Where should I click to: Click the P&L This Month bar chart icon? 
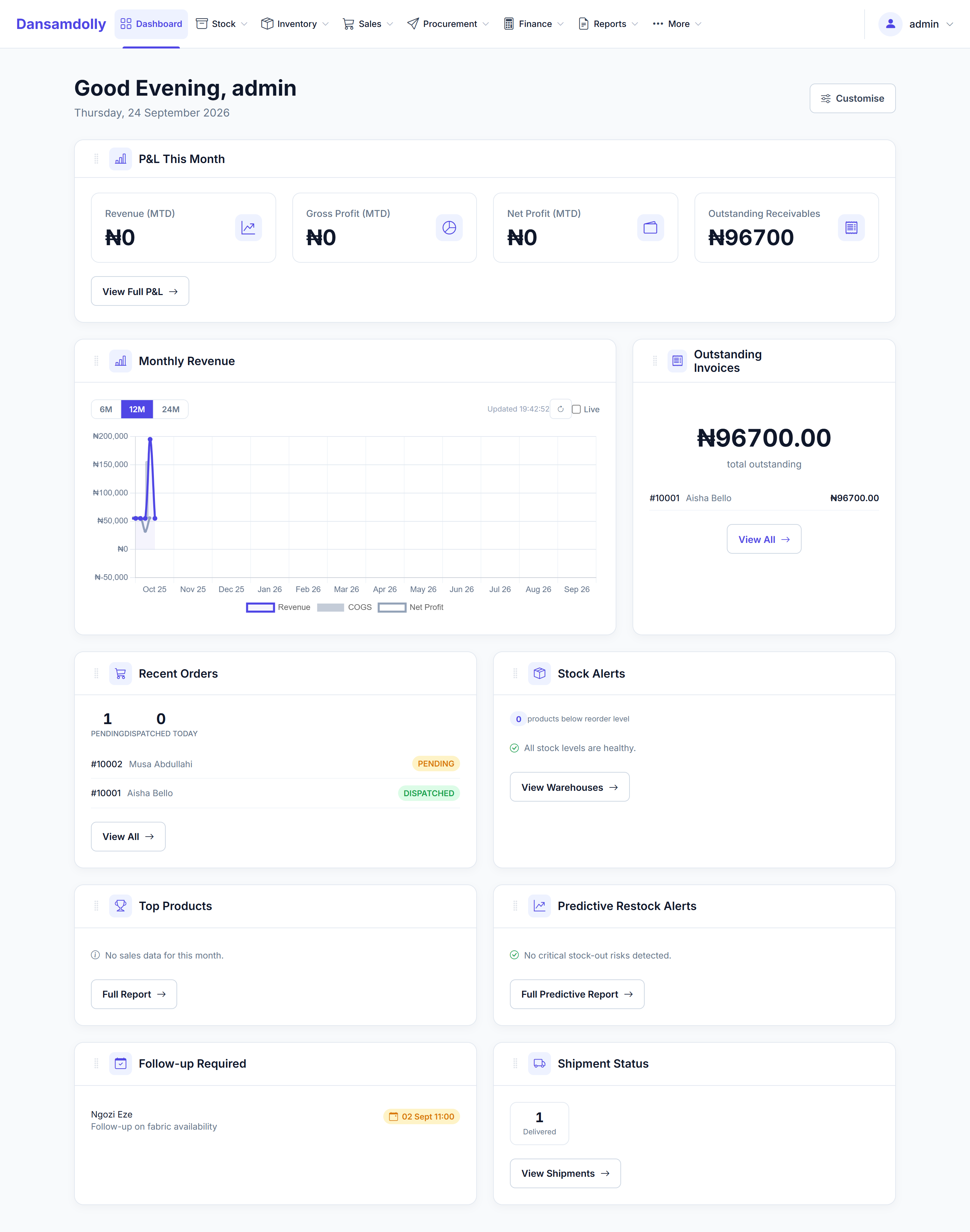point(120,159)
